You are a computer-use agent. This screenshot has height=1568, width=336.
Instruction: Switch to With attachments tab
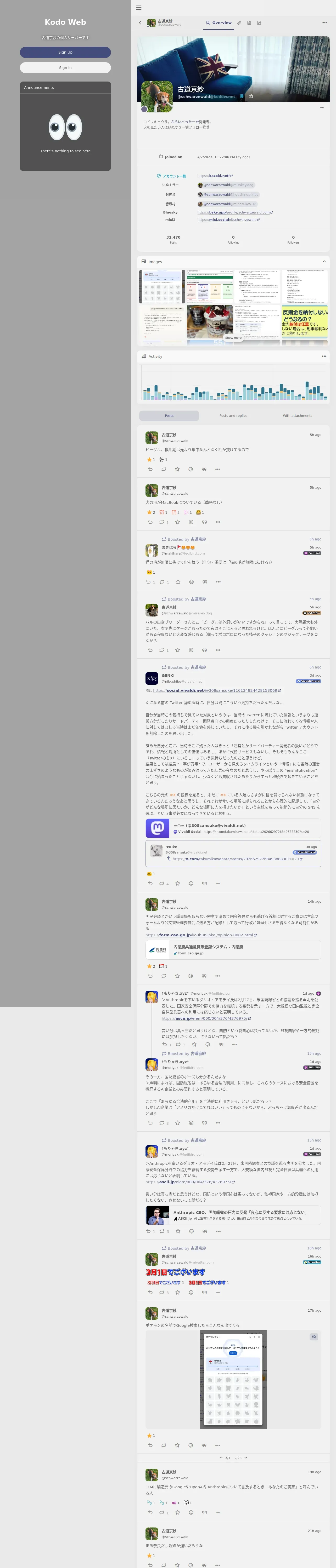[x=297, y=416]
